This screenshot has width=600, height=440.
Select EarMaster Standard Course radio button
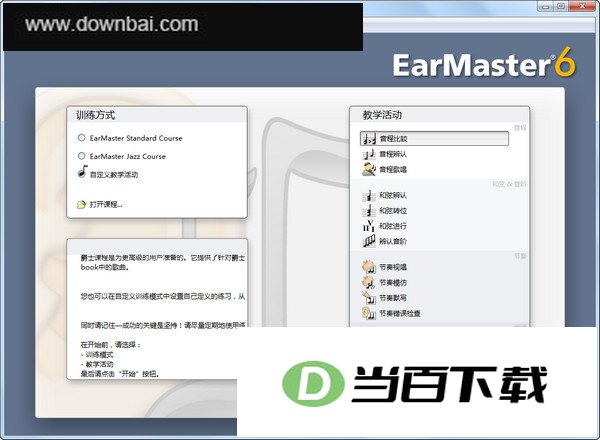click(x=82, y=137)
